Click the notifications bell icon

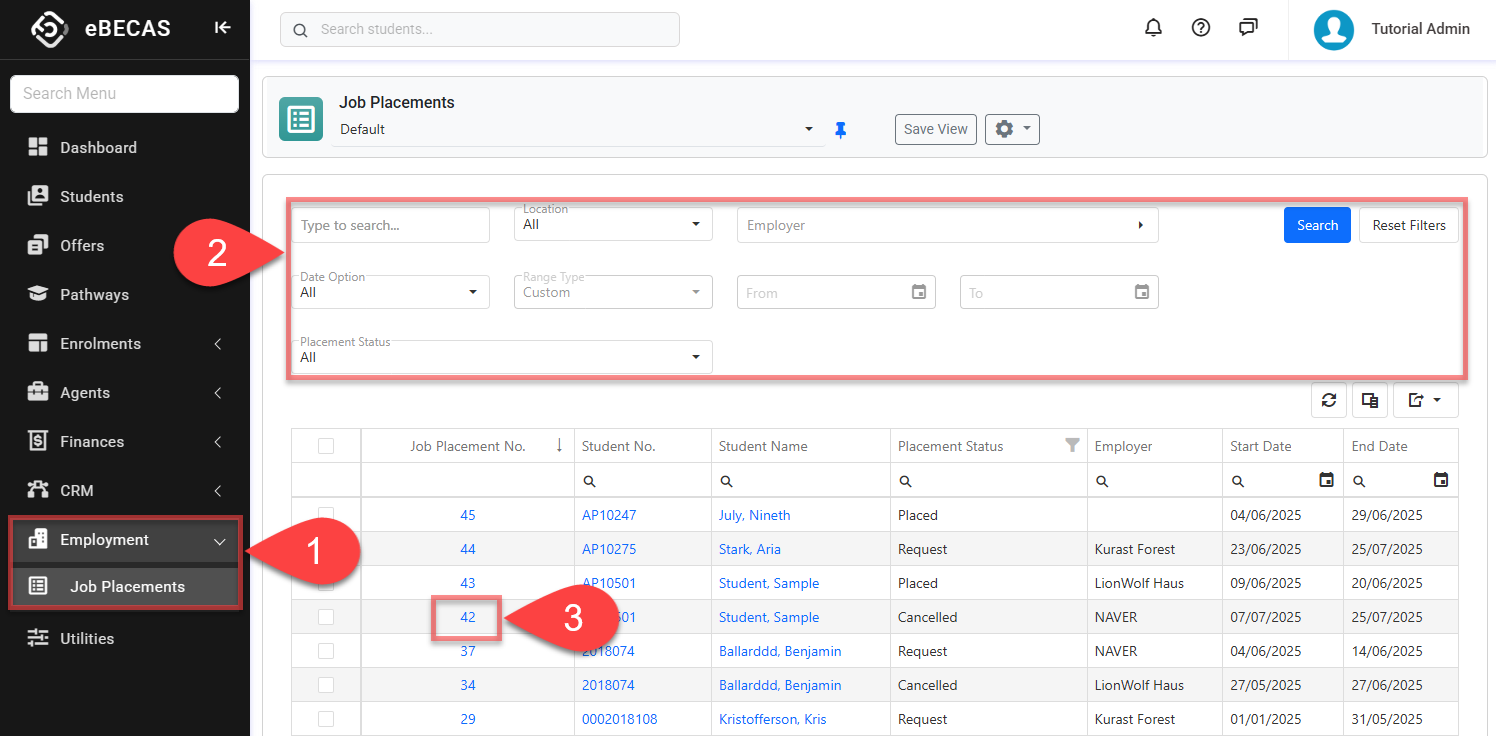click(1153, 28)
